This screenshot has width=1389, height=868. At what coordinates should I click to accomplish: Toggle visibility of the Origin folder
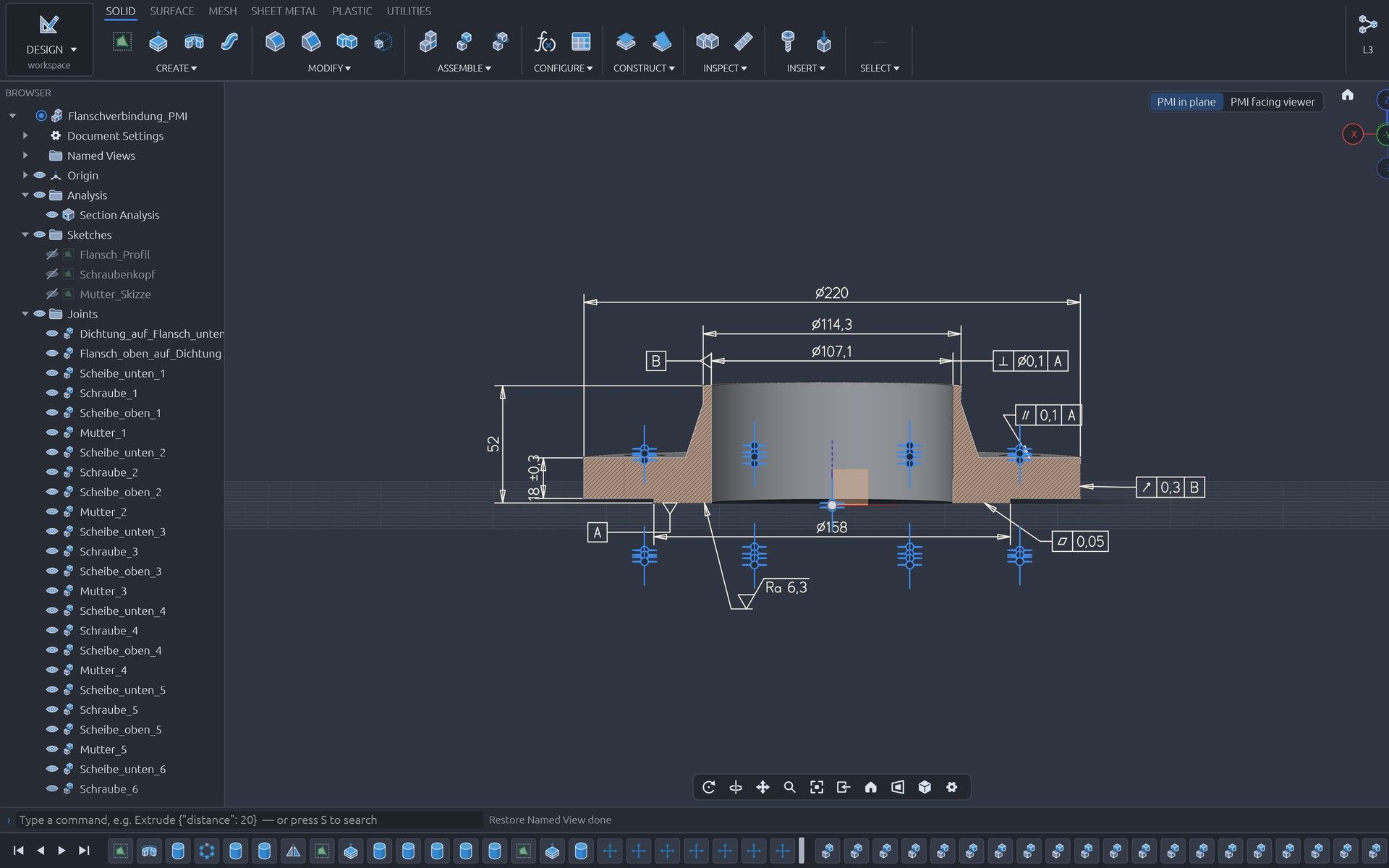pyautogui.click(x=40, y=175)
